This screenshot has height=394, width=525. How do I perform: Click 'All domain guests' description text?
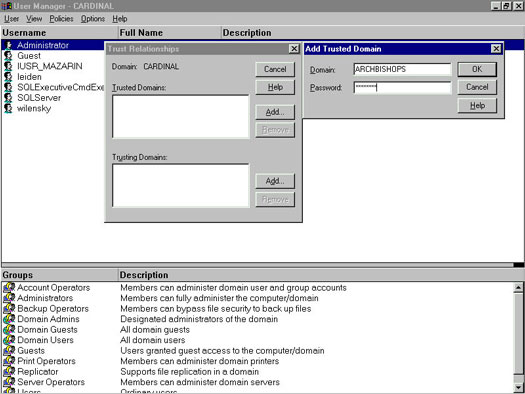[155, 330]
